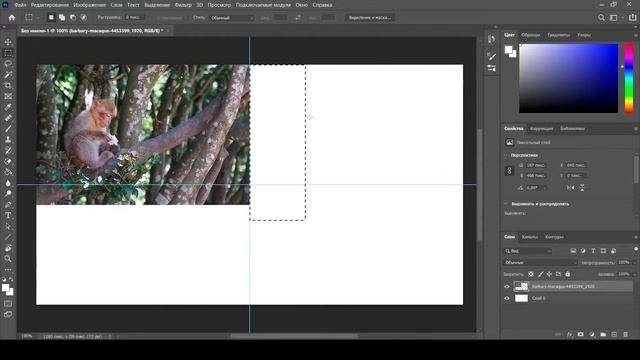The height and width of the screenshot is (360, 640).
Task: Create new adjustment layer icon
Action: [x=592, y=334]
